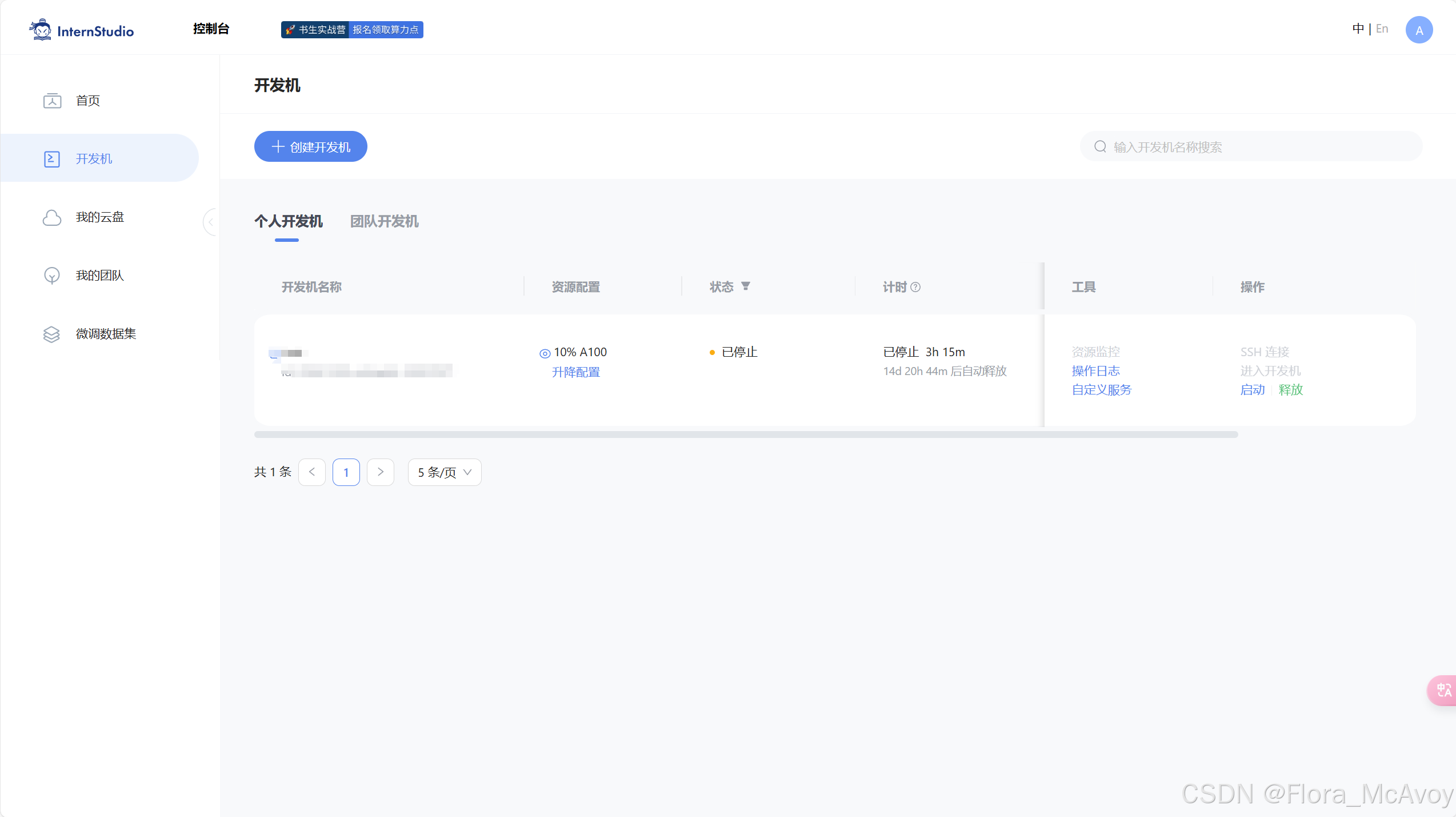Collapse the sidebar with arrow handle
1456x817 pixels.
point(210,222)
